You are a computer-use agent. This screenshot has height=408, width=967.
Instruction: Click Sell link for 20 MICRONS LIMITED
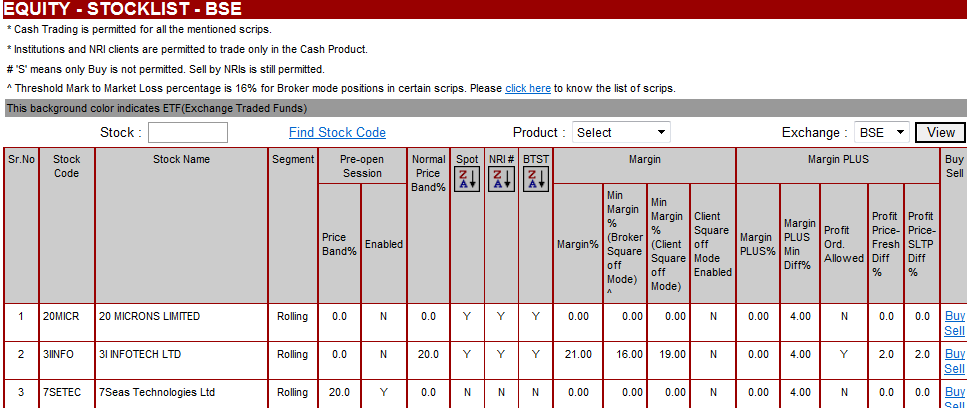954,331
